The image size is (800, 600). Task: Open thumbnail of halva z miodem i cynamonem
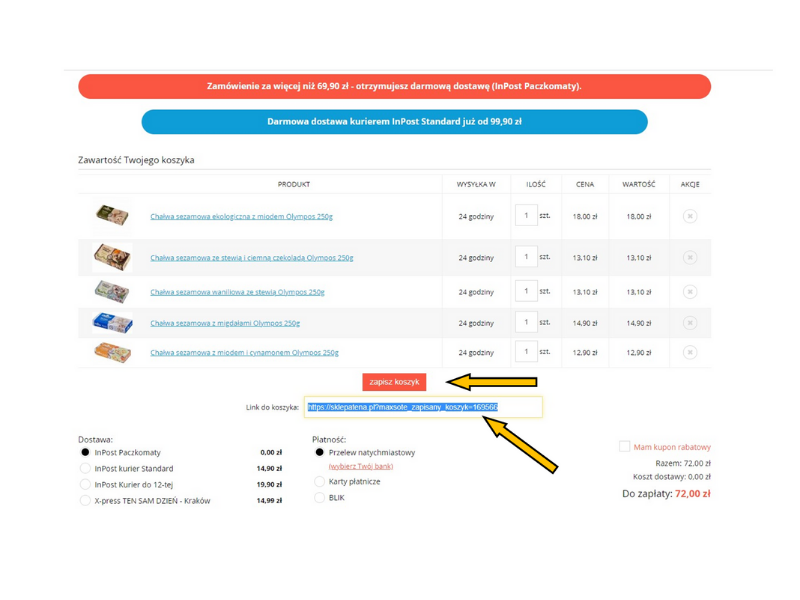112,353
